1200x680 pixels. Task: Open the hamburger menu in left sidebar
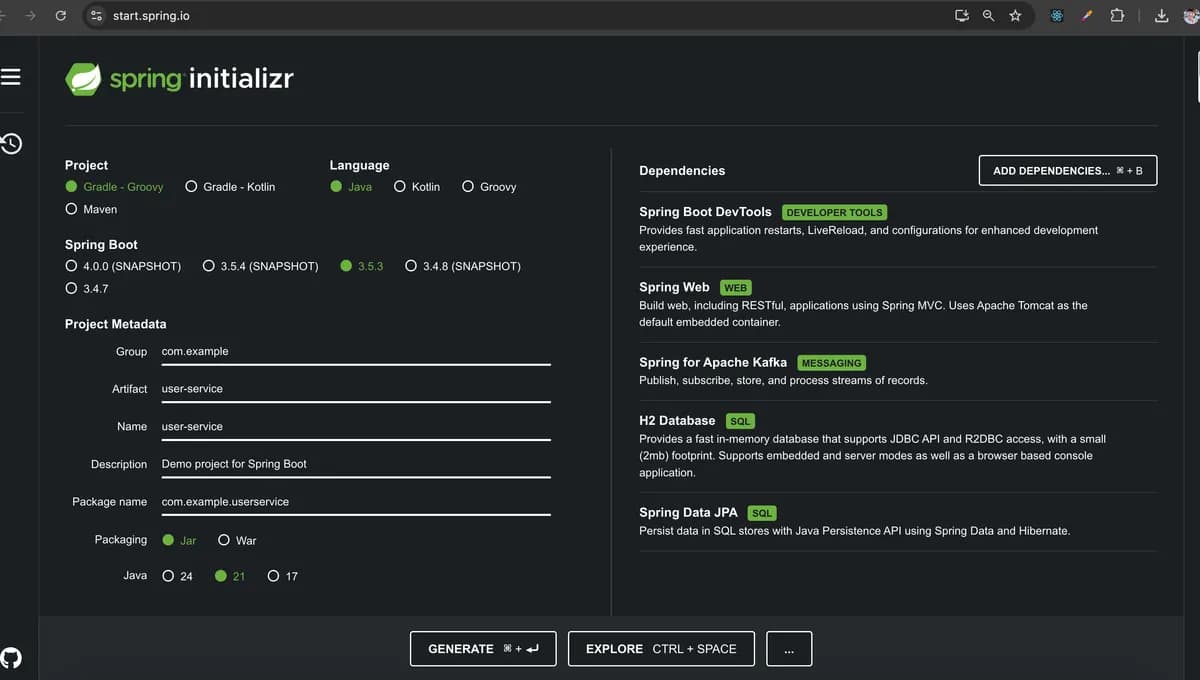coord(10,77)
